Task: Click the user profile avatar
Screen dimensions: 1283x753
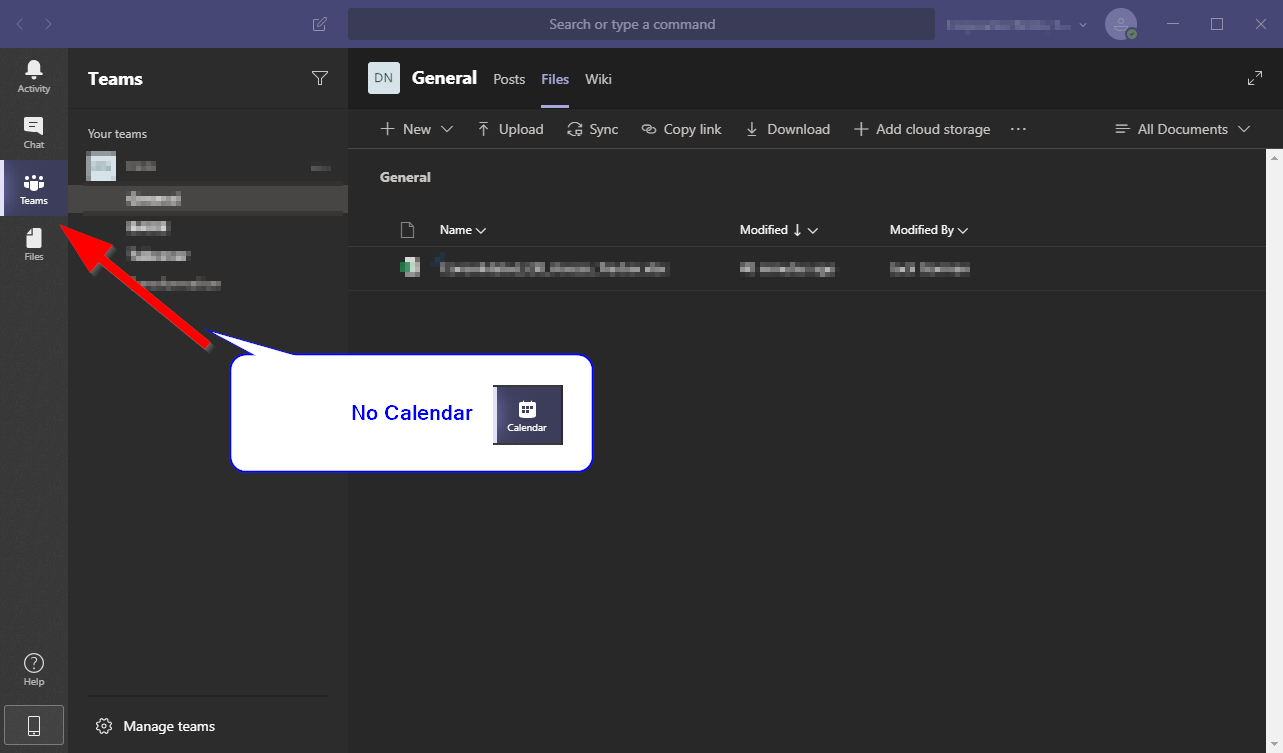Action: (1121, 24)
